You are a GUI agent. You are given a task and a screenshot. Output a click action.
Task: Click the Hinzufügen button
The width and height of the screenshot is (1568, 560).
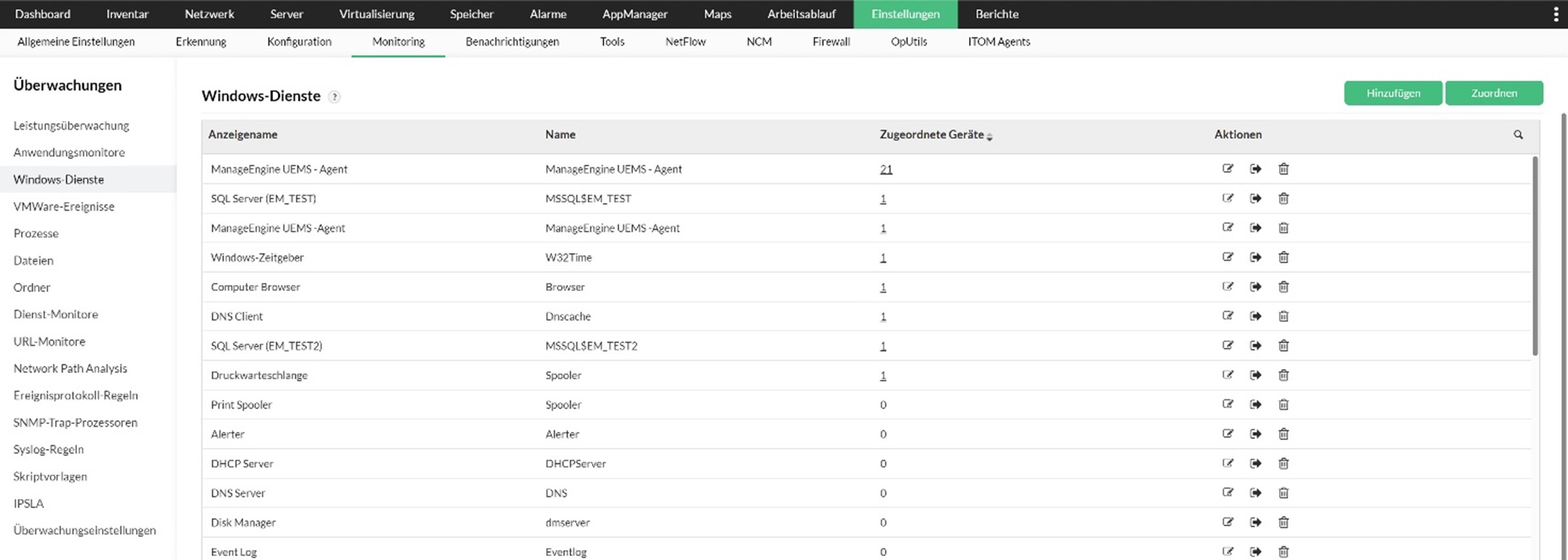pos(1393,93)
